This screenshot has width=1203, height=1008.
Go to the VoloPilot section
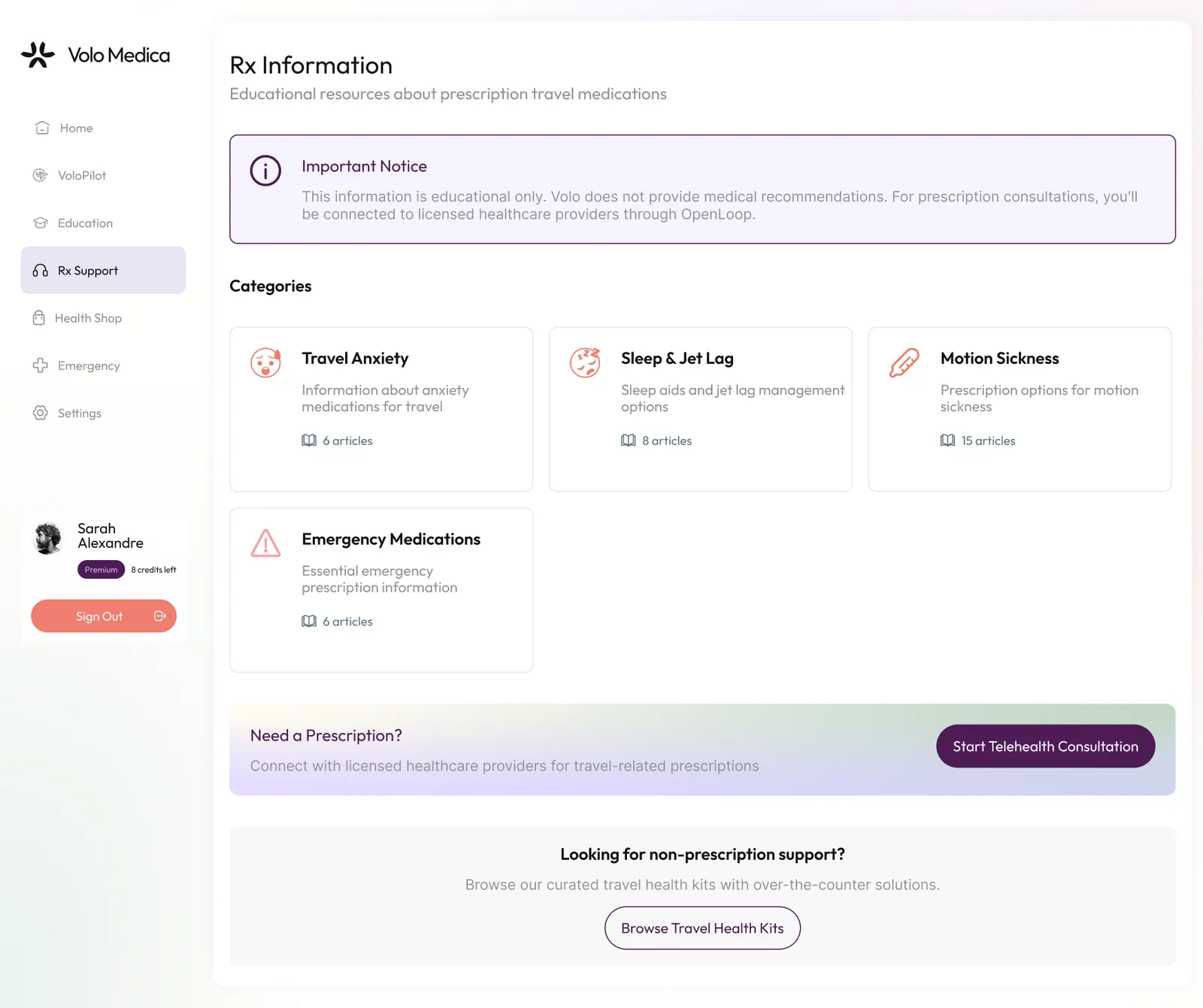point(103,175)
